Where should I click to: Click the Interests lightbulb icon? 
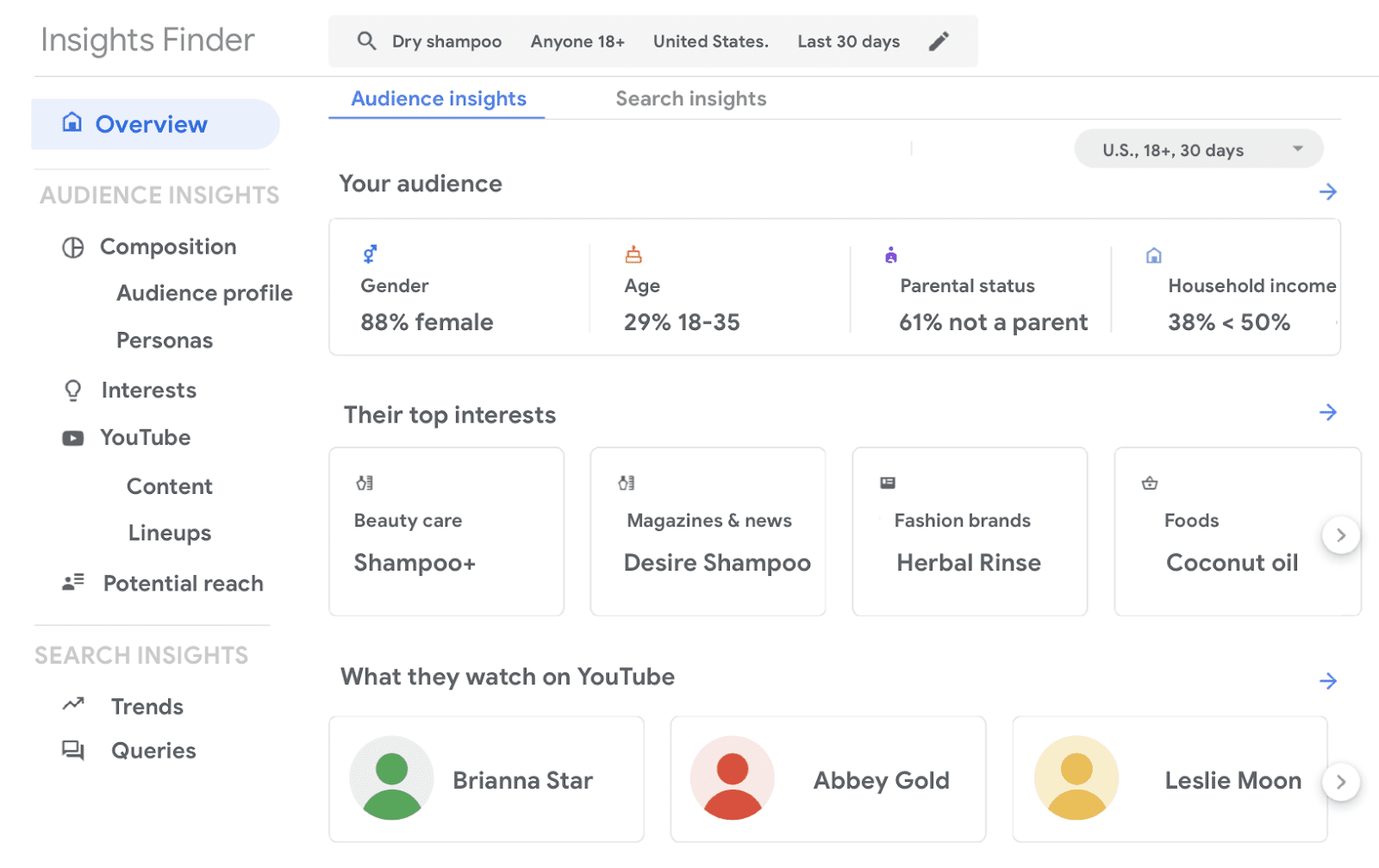pyautogui.click(x=73, y=390)
